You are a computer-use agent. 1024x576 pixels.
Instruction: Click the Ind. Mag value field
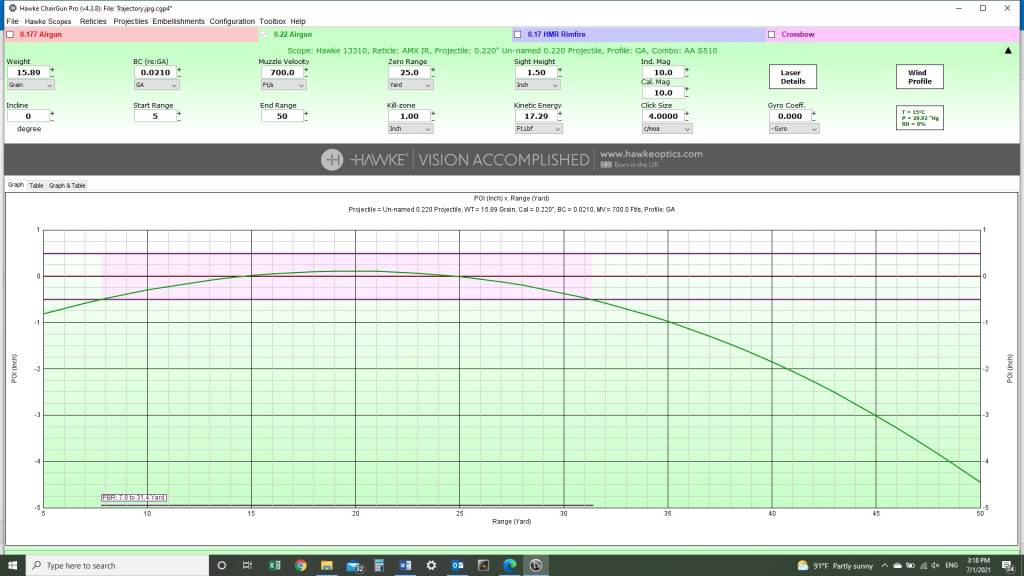(x=663, y=72)
